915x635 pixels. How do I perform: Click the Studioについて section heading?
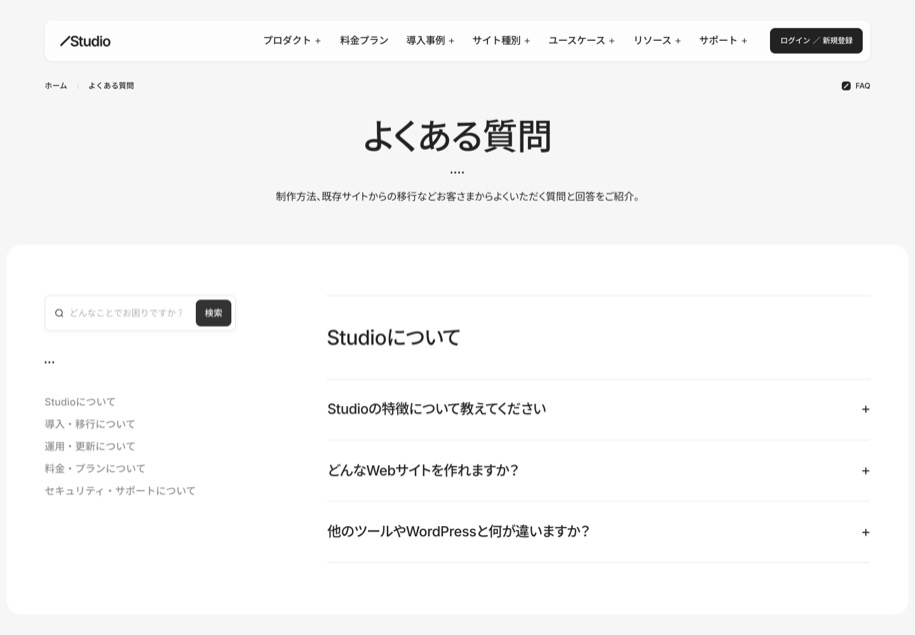[393, 337]
